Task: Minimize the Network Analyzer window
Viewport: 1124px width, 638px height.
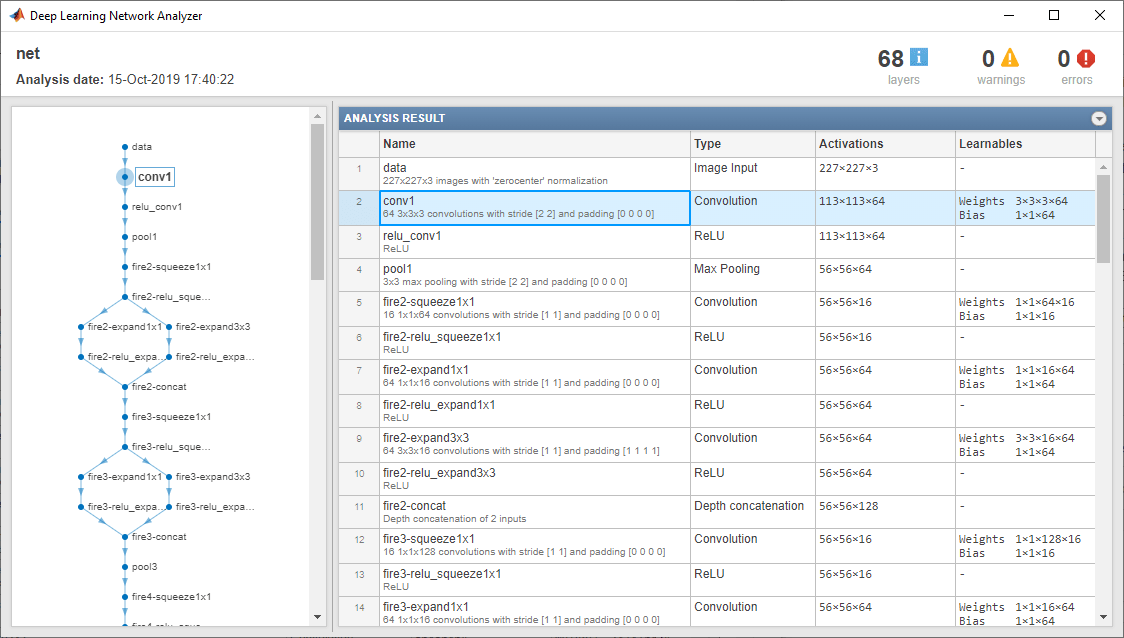Action: 1009,15
